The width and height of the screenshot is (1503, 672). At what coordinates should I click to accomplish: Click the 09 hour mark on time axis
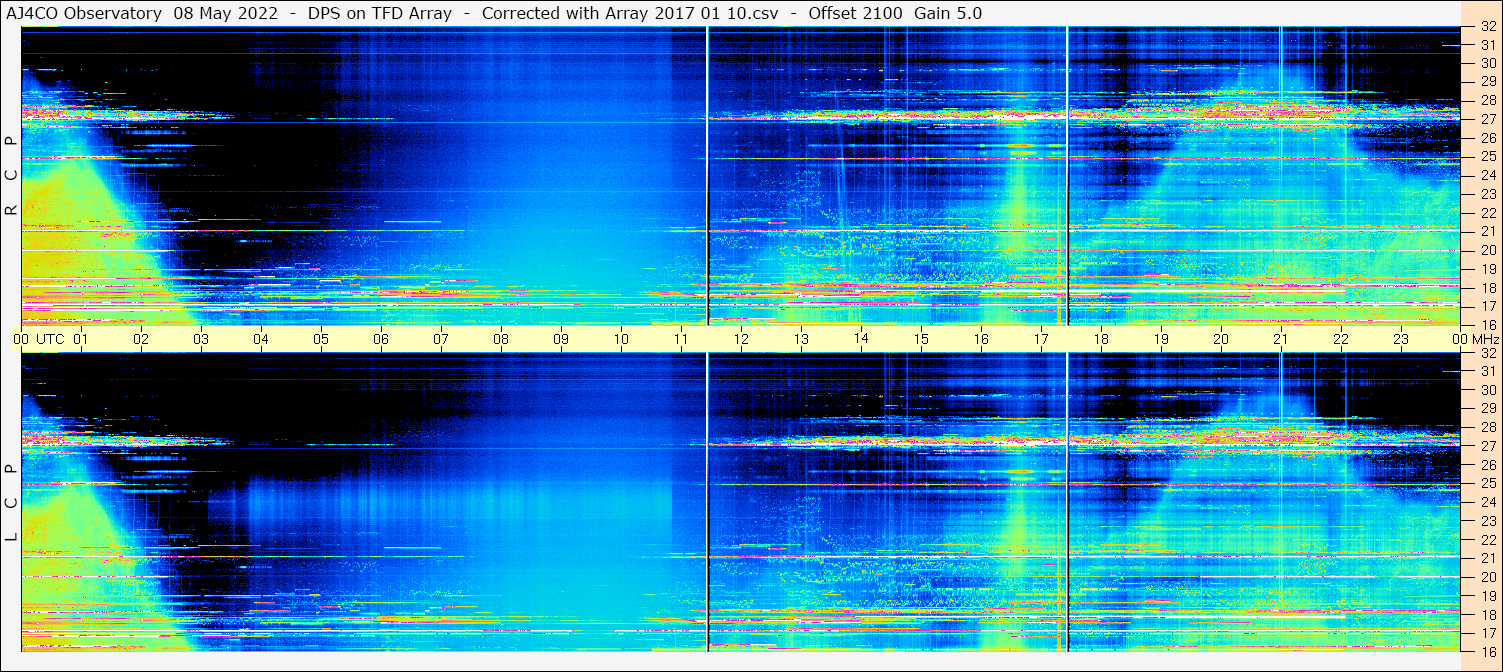point(561,339)
